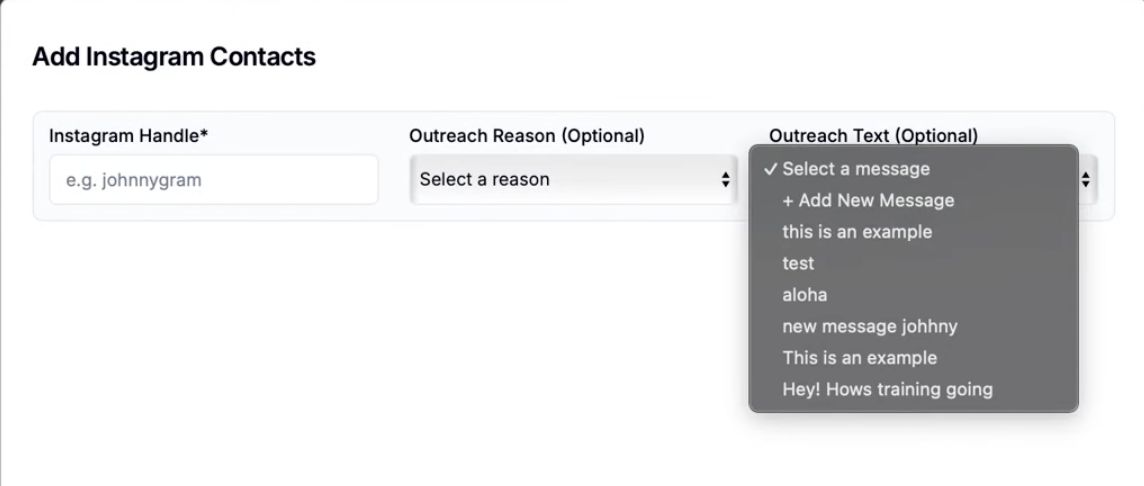Click the Instagram Handle label

pos(124,136)
